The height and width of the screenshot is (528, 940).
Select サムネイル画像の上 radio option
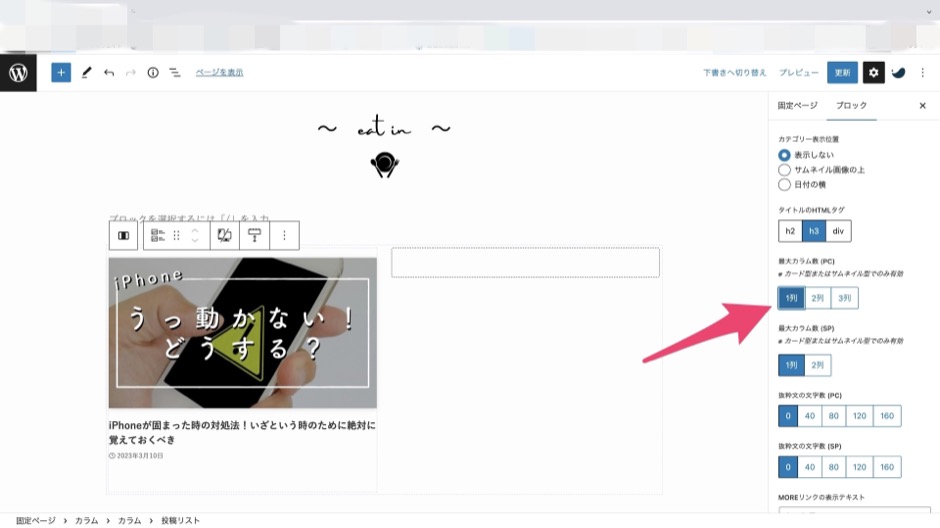(x=784, y=170)
